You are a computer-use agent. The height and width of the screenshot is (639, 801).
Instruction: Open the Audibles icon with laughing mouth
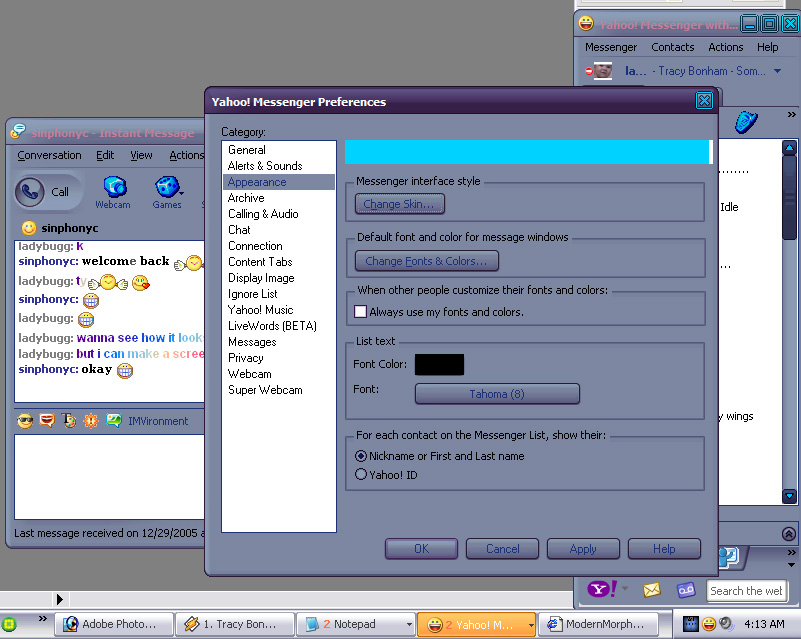(x=46, y=420)
